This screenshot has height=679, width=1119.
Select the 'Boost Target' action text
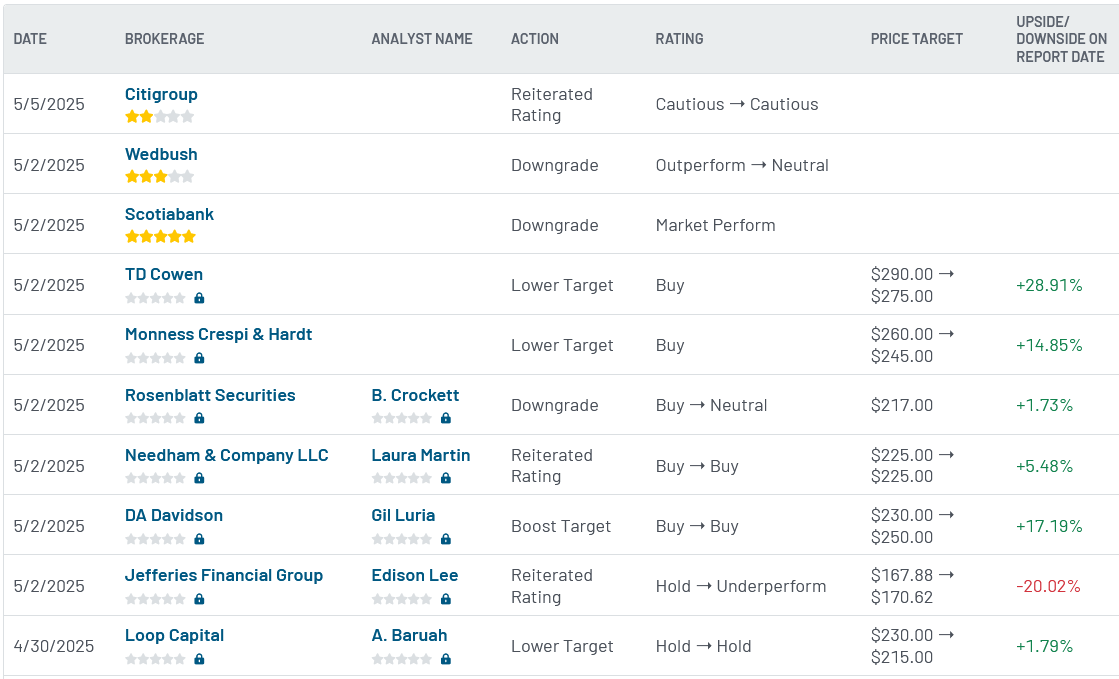coord(561,526)
